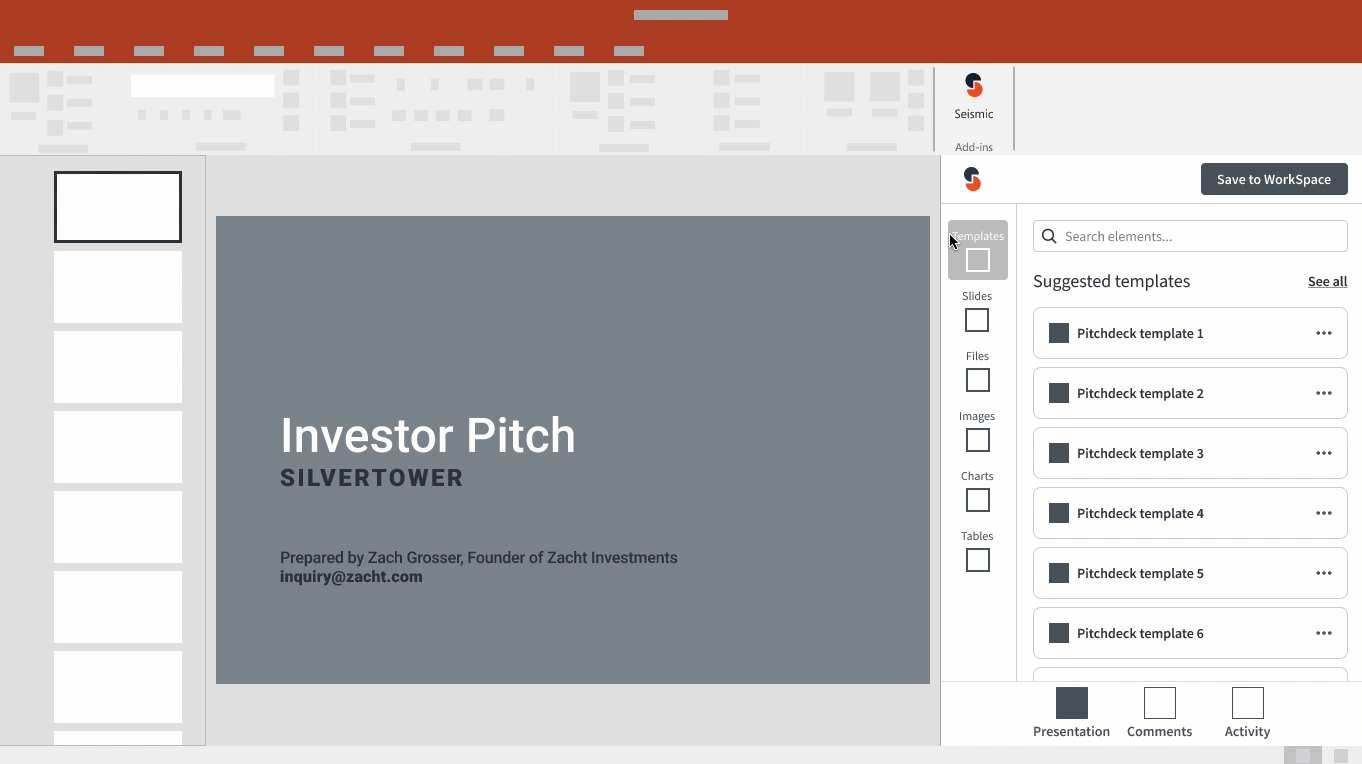
Task: Click Save to WorkSpace button
Action: click(1274, 179)
